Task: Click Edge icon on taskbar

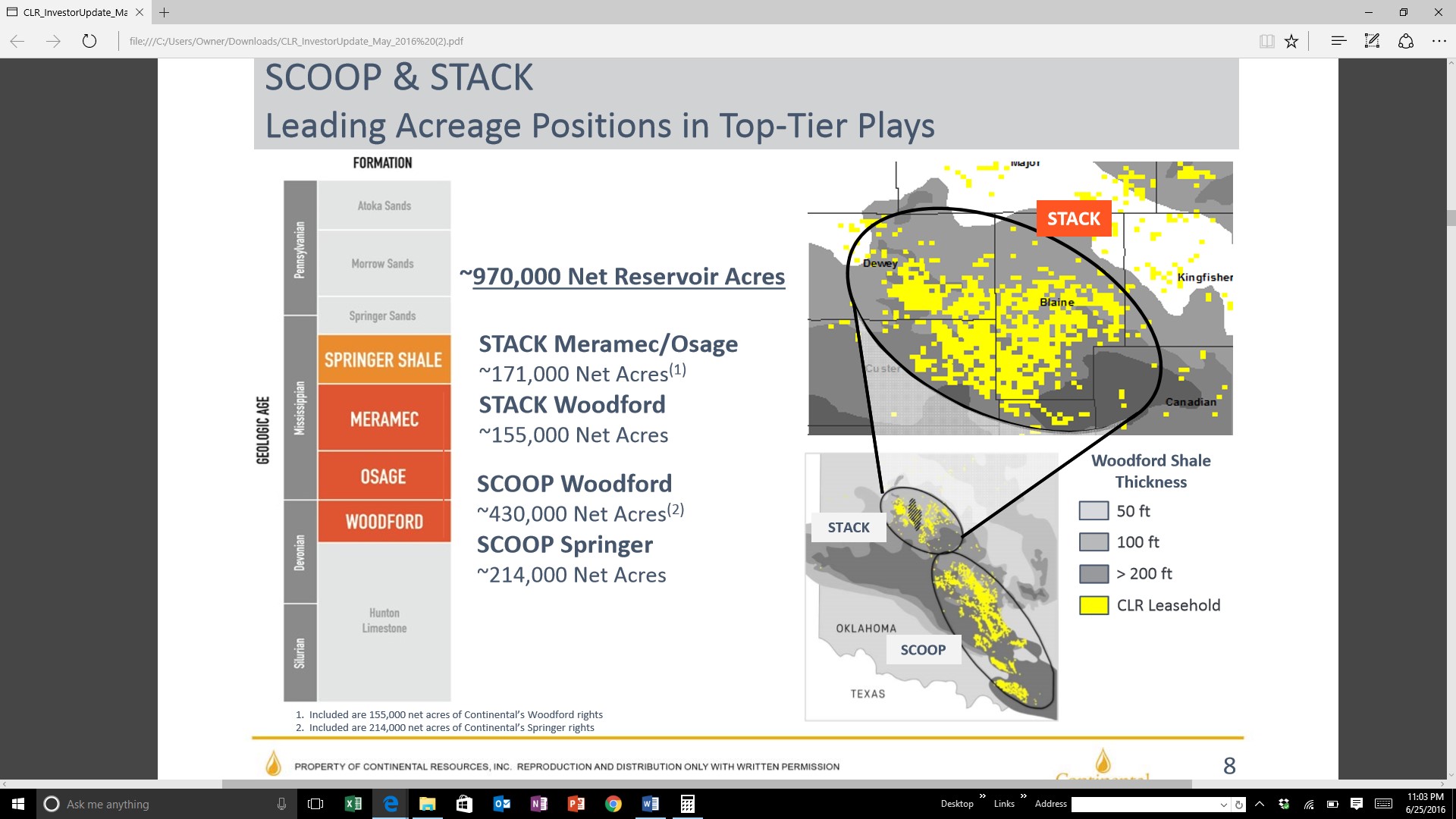Action: 391,804
